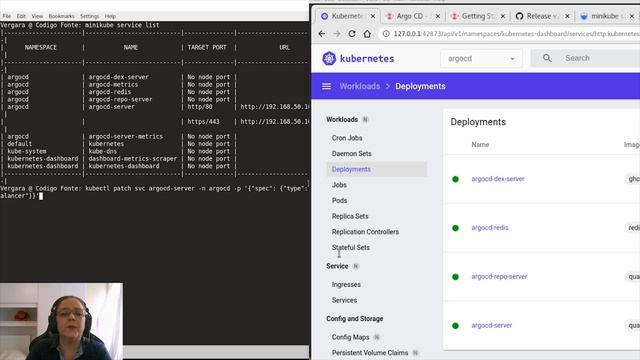
Task: Click 'https/443' target port in terminal
Action: click(x=203, y=122)
